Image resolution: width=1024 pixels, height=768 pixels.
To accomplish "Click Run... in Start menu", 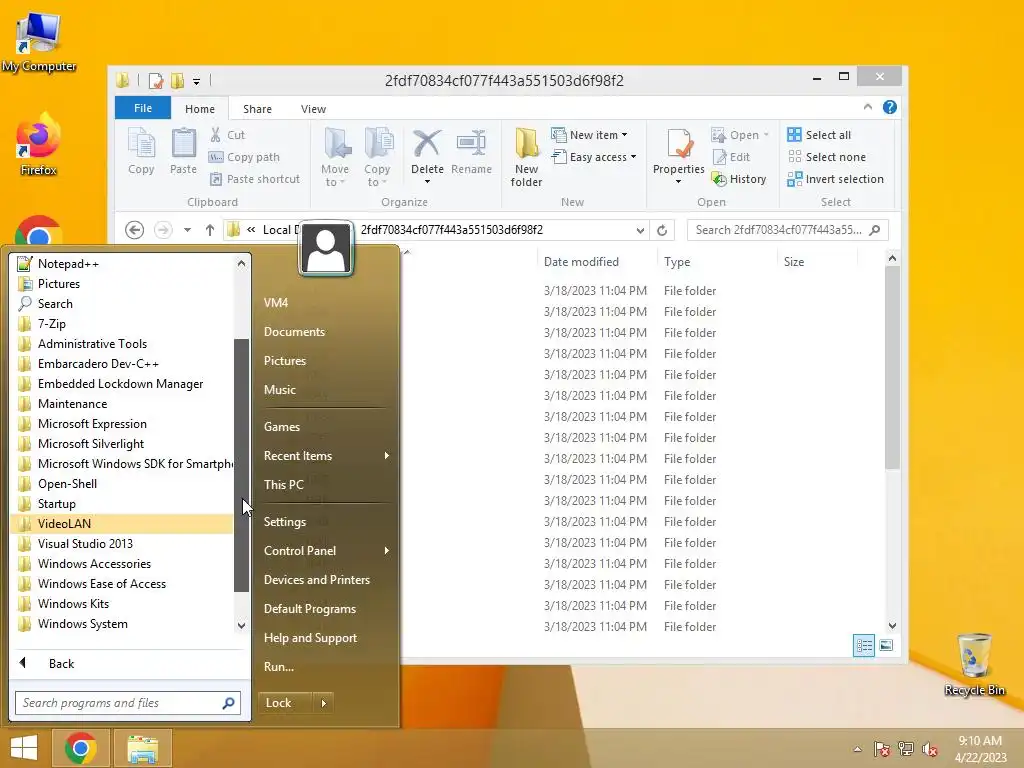I will point(279,667).
